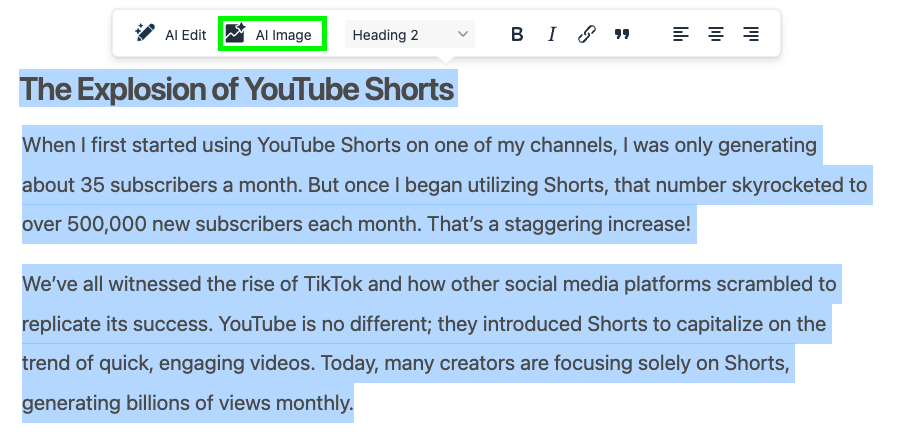Align text right
This screenshot has height=435, width=905.
point(750,35)
